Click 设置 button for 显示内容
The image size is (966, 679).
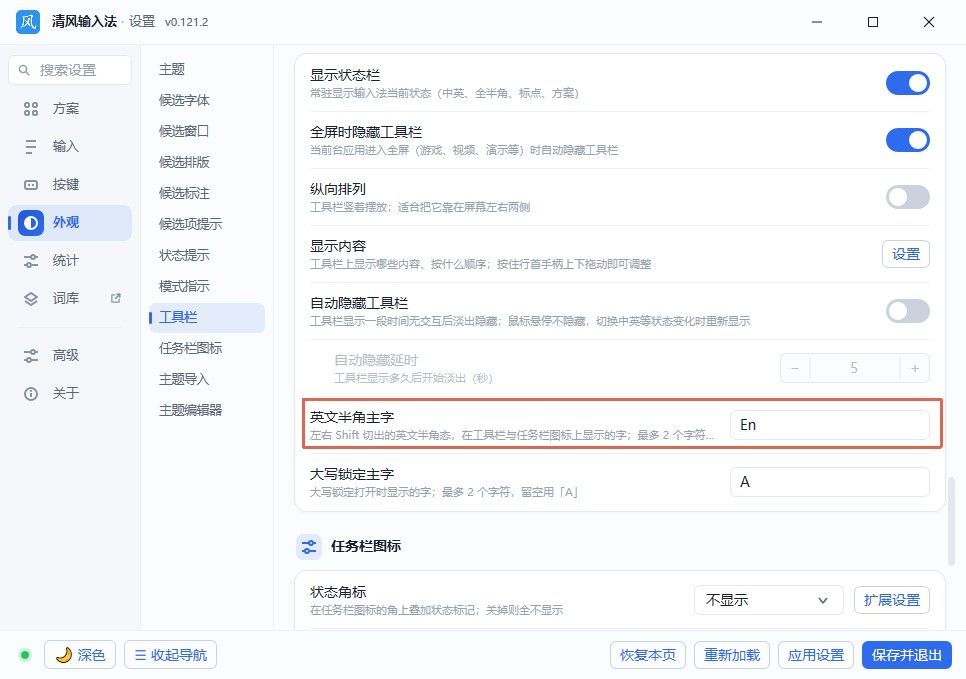(x=906, y=254)
